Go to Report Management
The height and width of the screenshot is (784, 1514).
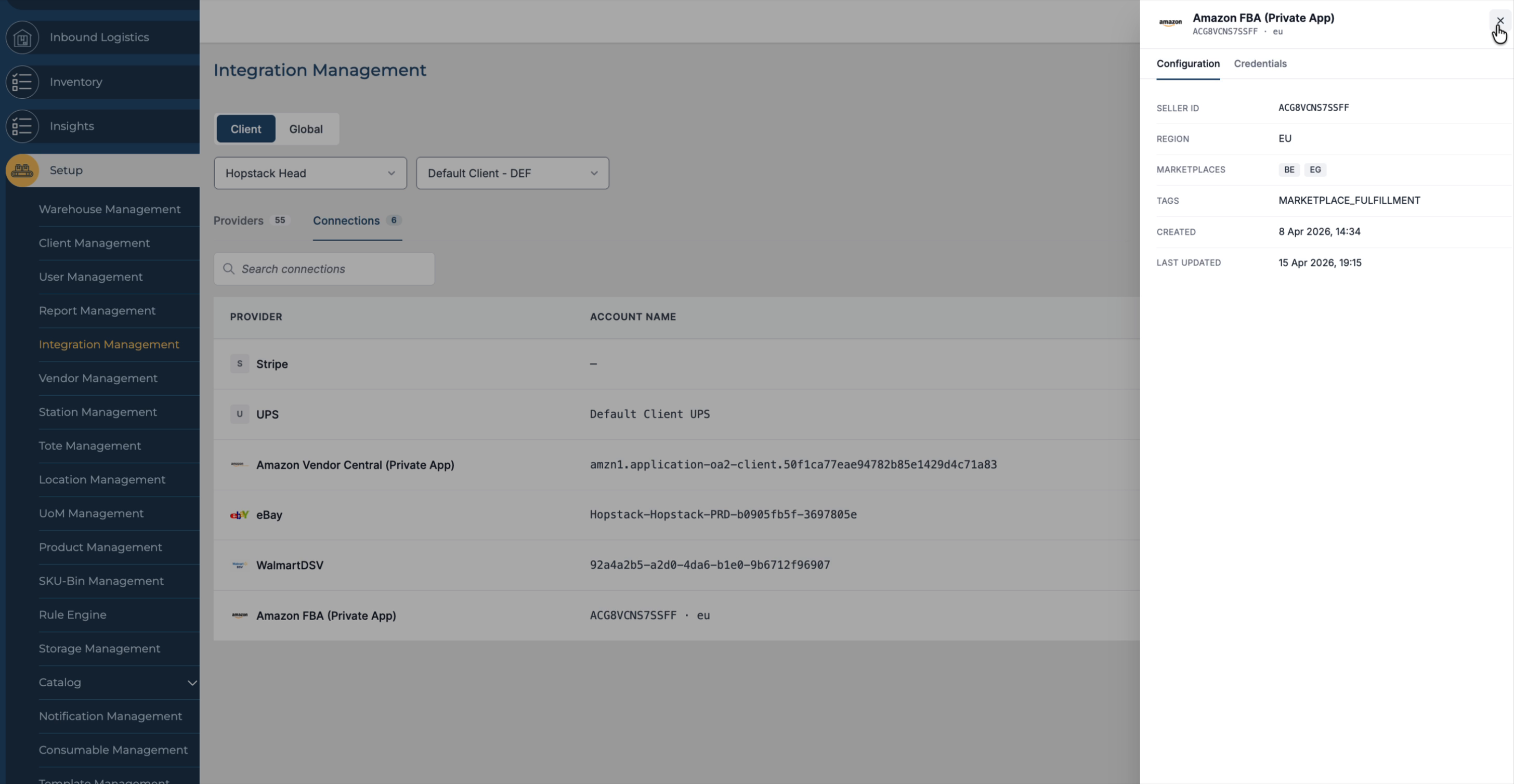point(97,311)
